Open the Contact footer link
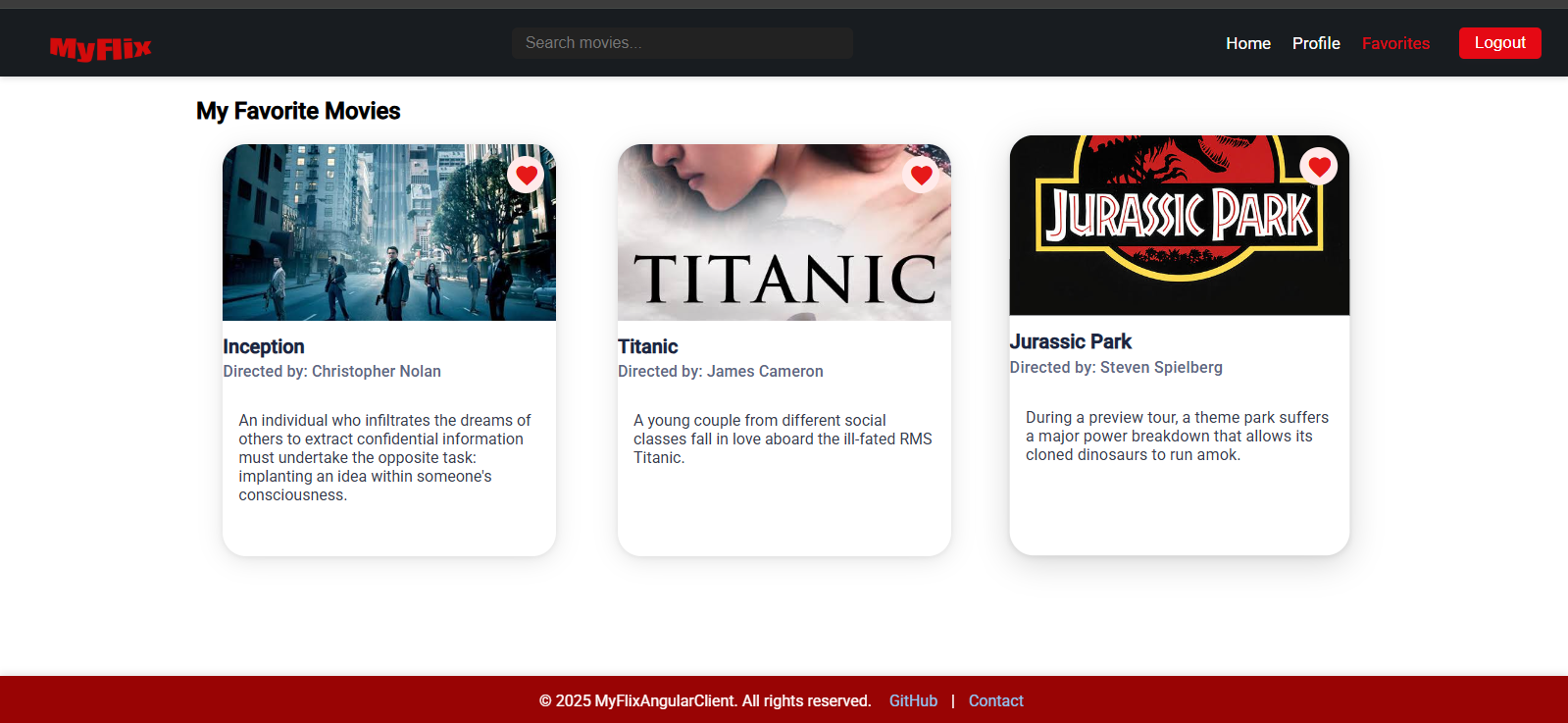 [995, 700]
